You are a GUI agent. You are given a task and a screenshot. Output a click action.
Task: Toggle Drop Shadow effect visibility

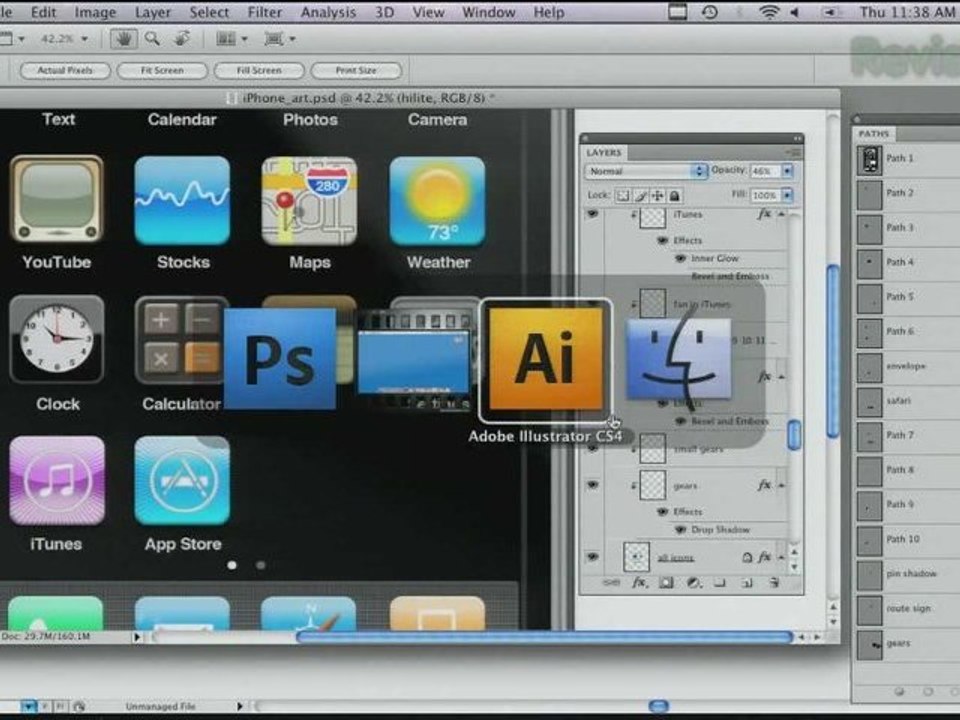pyautogui.click(x=680, y=530)
